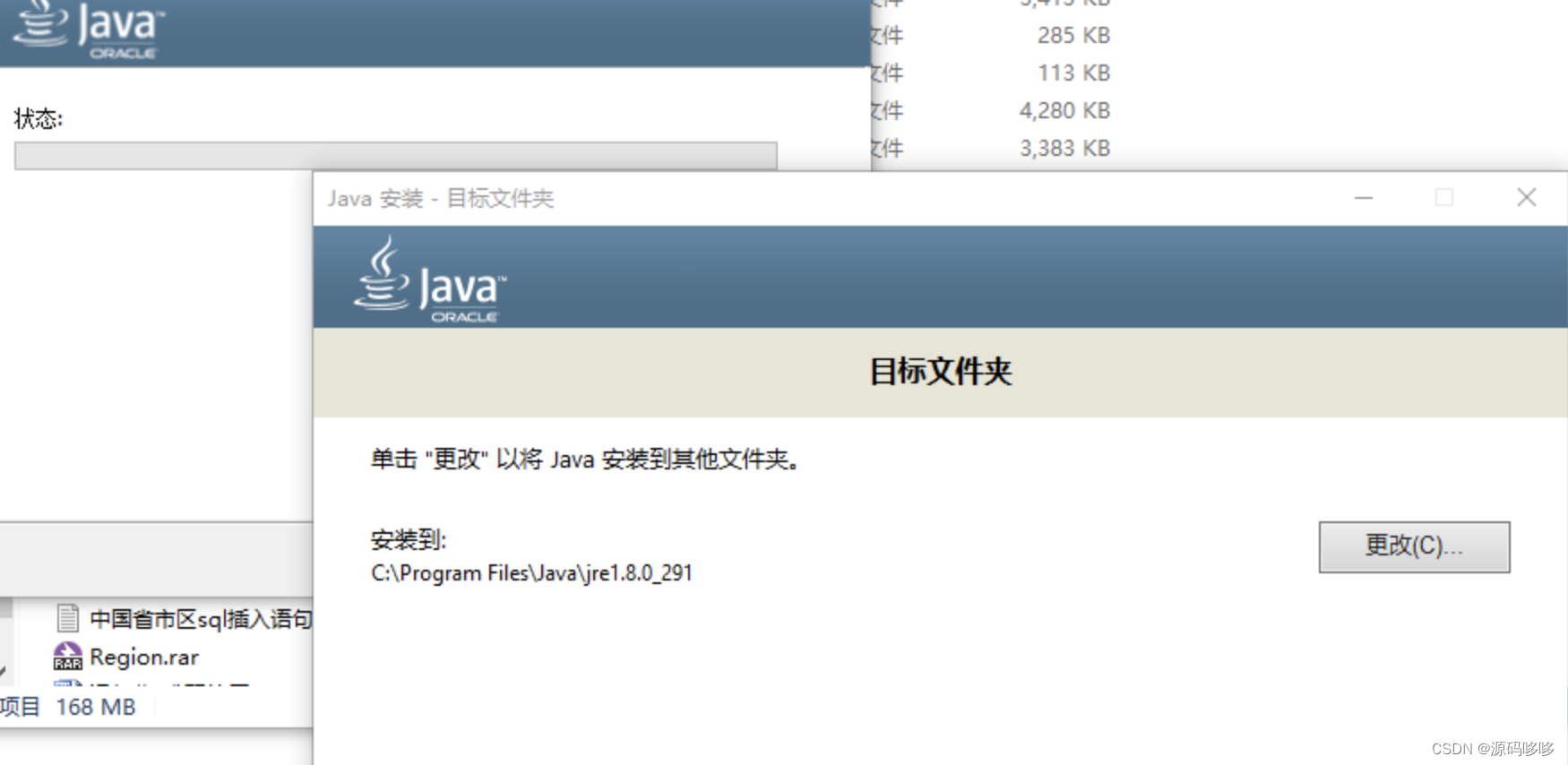
Task: Click the 285 KB file size entry
Action: coord(1073,36)
